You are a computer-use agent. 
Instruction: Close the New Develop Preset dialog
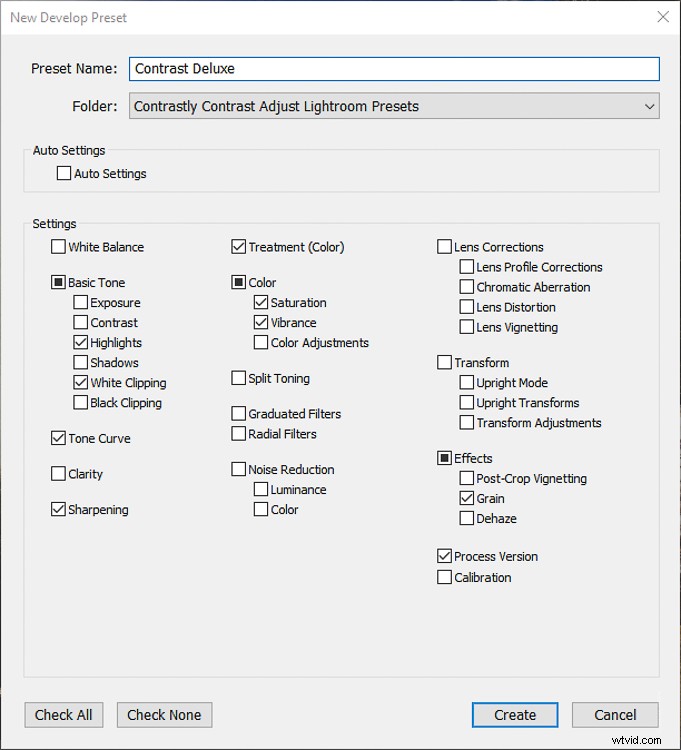(662, 17)
